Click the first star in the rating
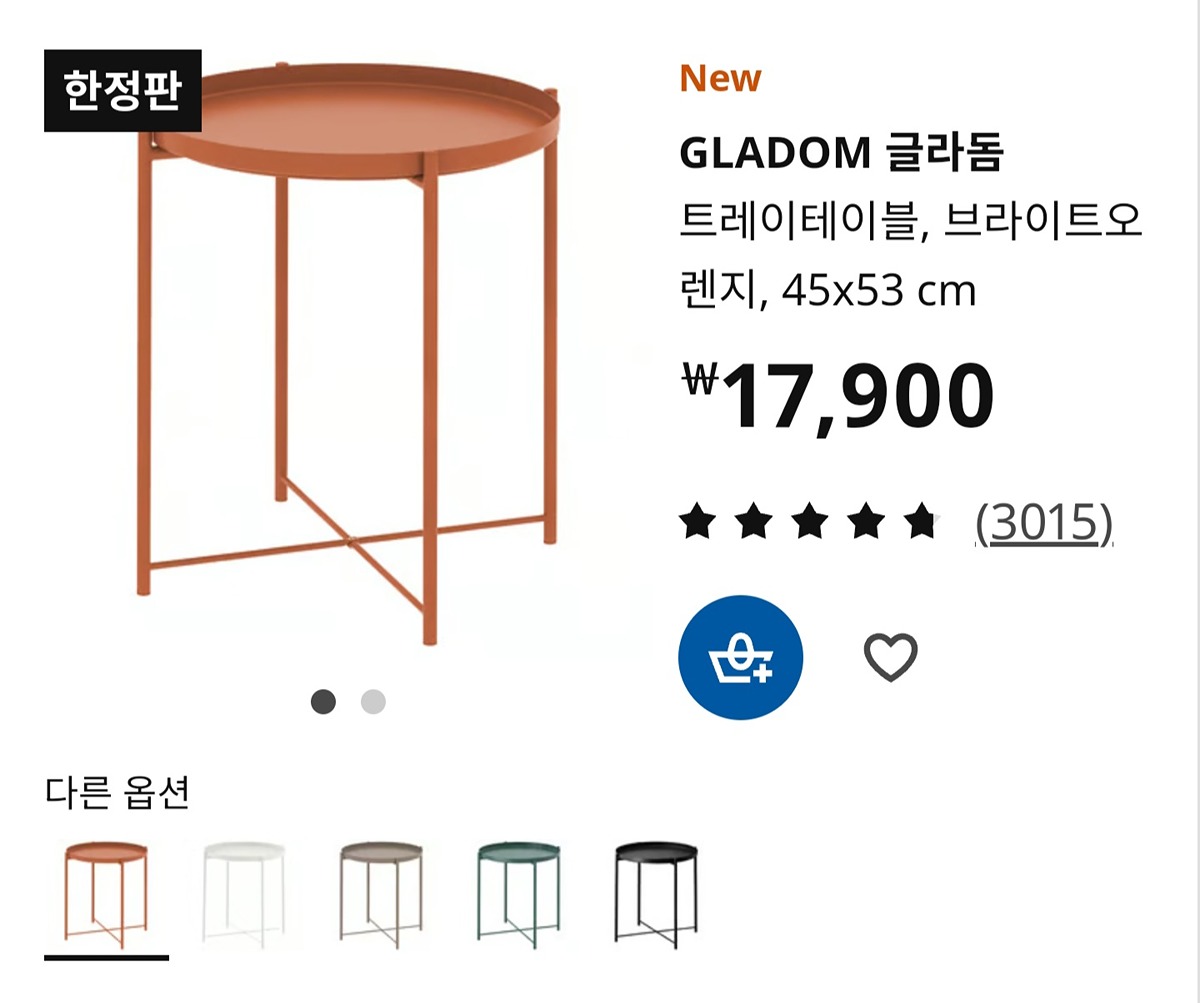Image resolution: width=1200 pixels, height=1003 pixels. 694,522
